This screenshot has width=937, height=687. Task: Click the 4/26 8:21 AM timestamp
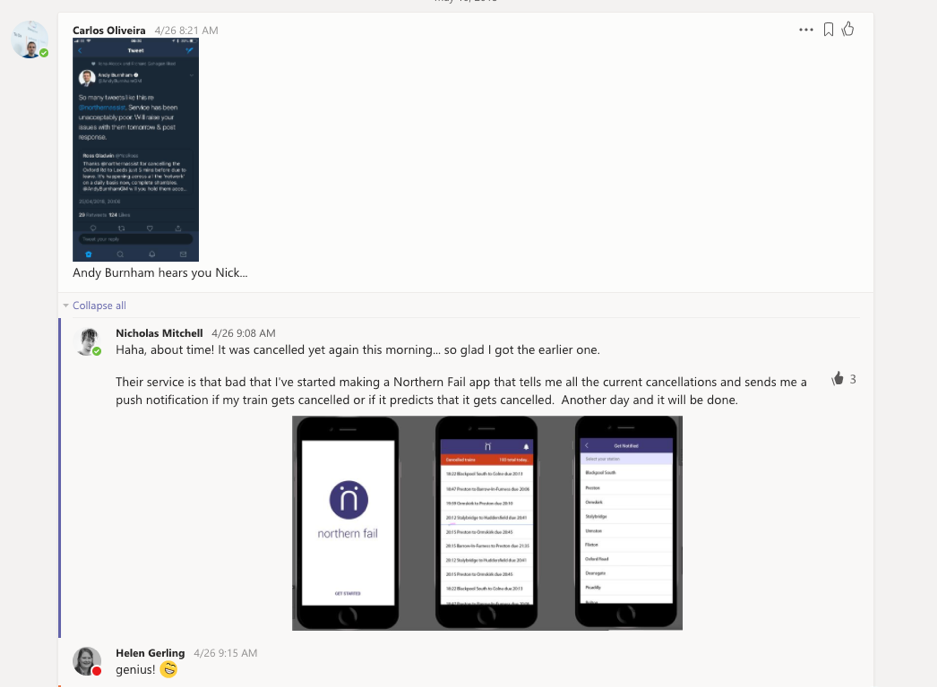tap(186, 30)
